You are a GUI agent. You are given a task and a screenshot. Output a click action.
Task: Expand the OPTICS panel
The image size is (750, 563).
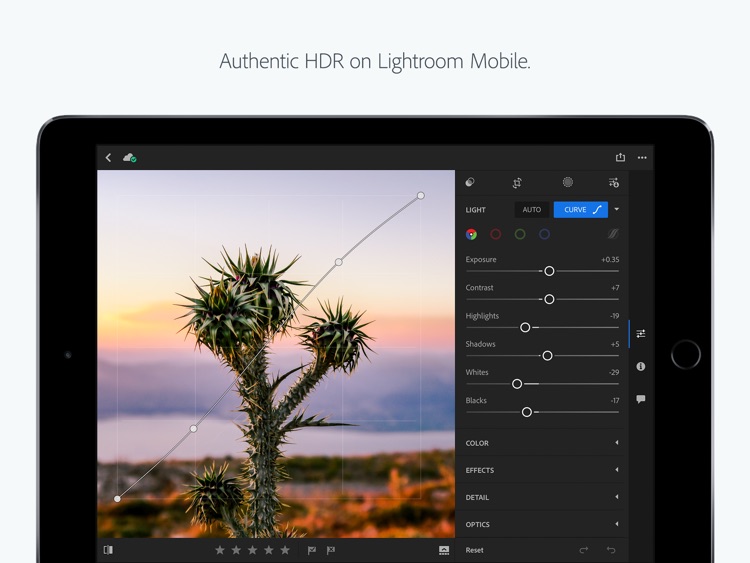coord(542,524)
